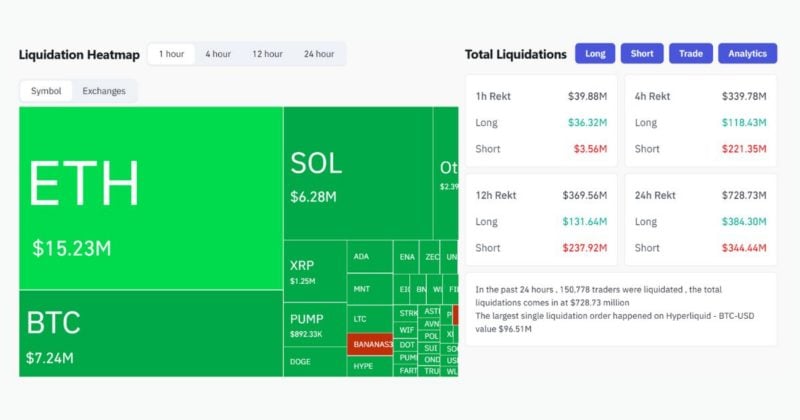Image resolution: width=800 pixels, height=420 pixels.
Task: Click the PUMP heatmap tile
Action: click(314, 324)
